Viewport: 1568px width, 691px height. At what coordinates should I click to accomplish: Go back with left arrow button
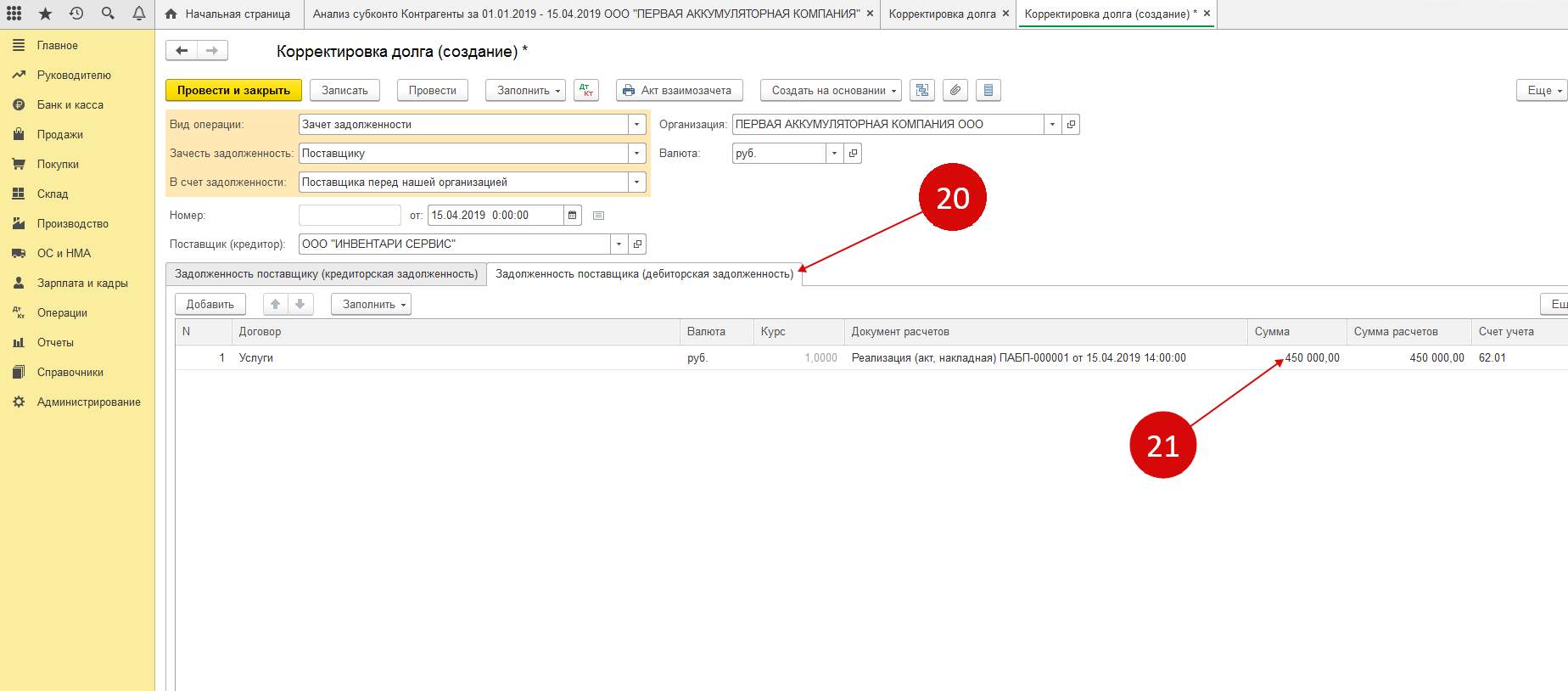click(182, 51)
